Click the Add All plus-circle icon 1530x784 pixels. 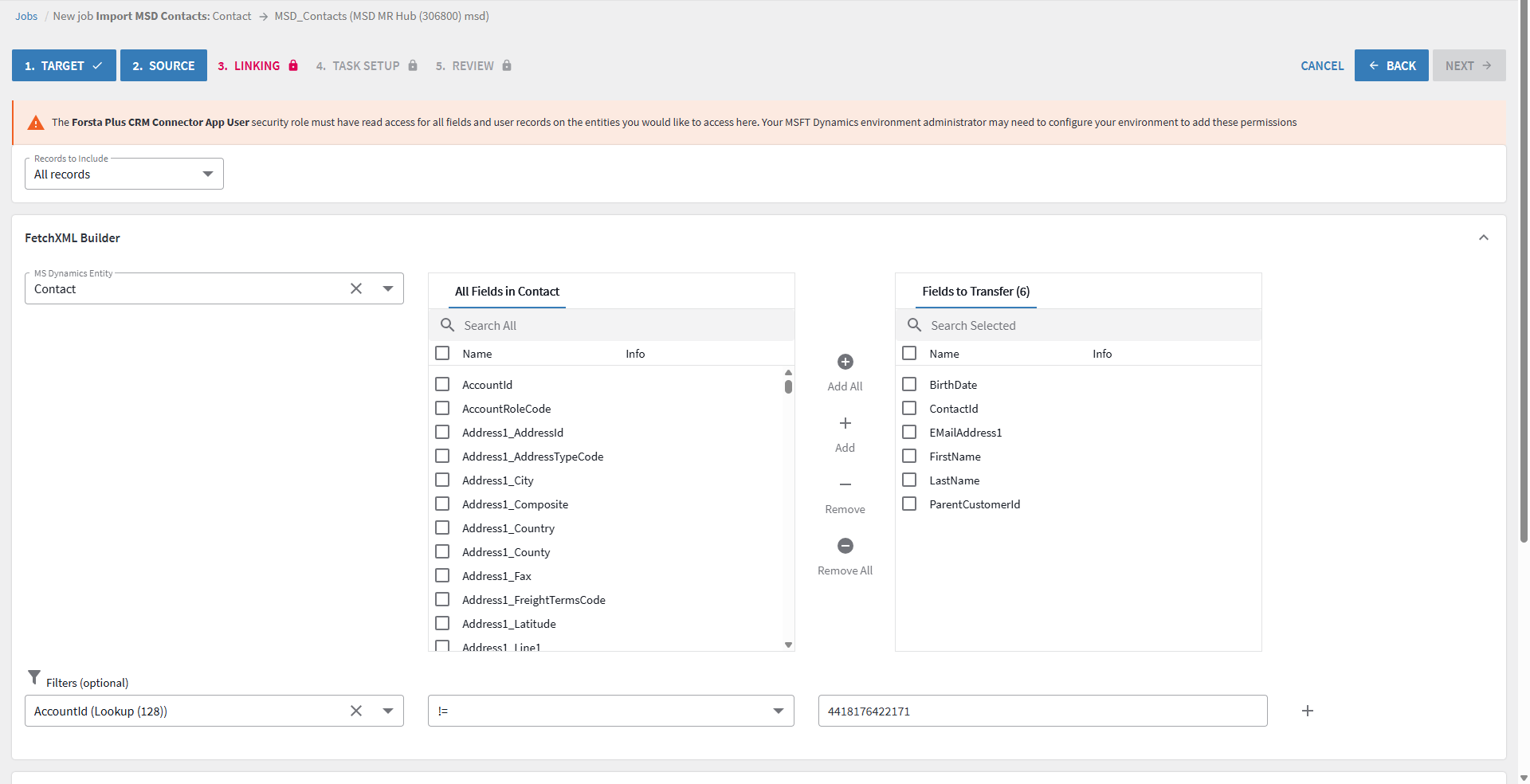pyautogui.click(x=845, y=362)
